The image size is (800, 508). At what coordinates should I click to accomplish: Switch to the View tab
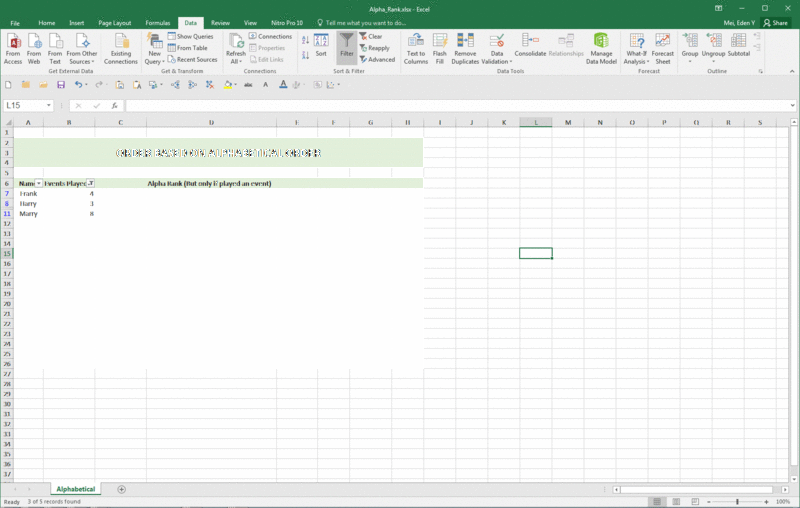(x=250, y=23)
